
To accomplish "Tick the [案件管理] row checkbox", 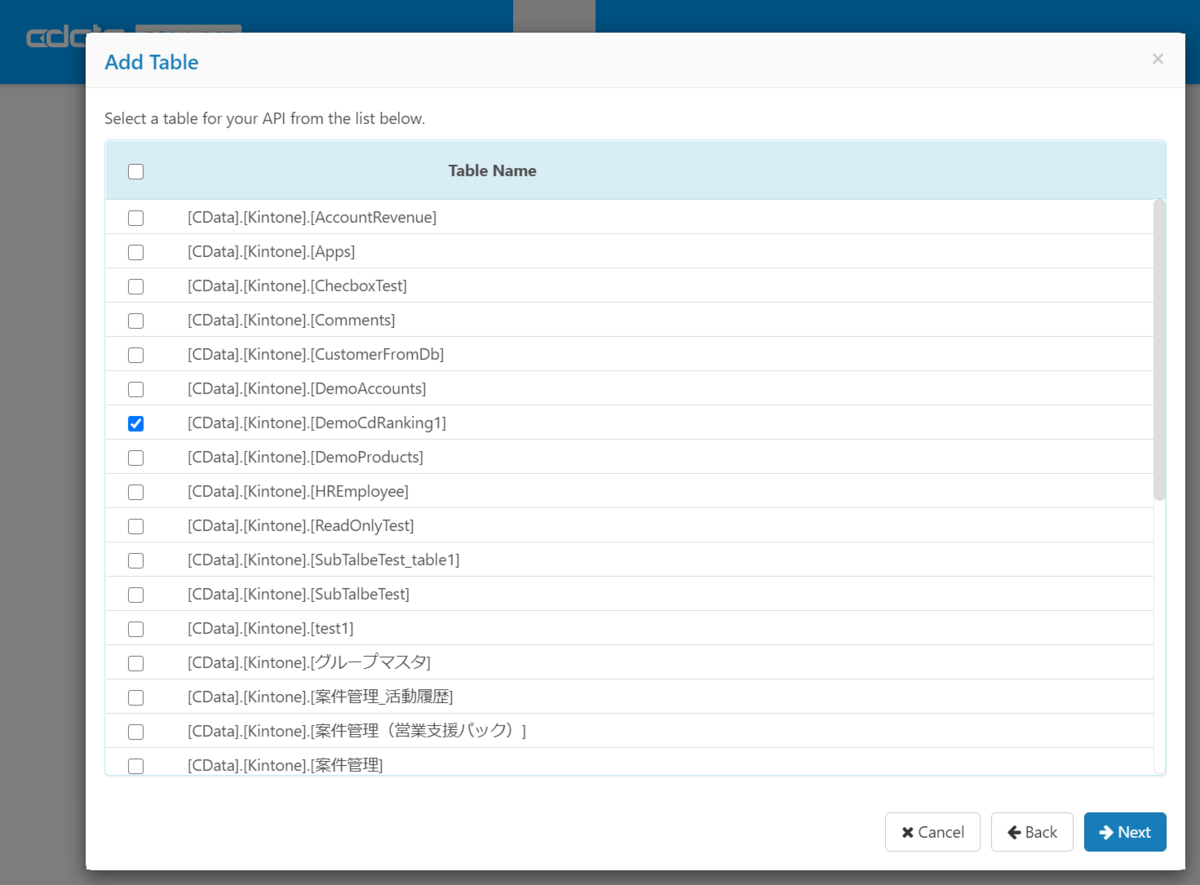I will pos(136,766).
